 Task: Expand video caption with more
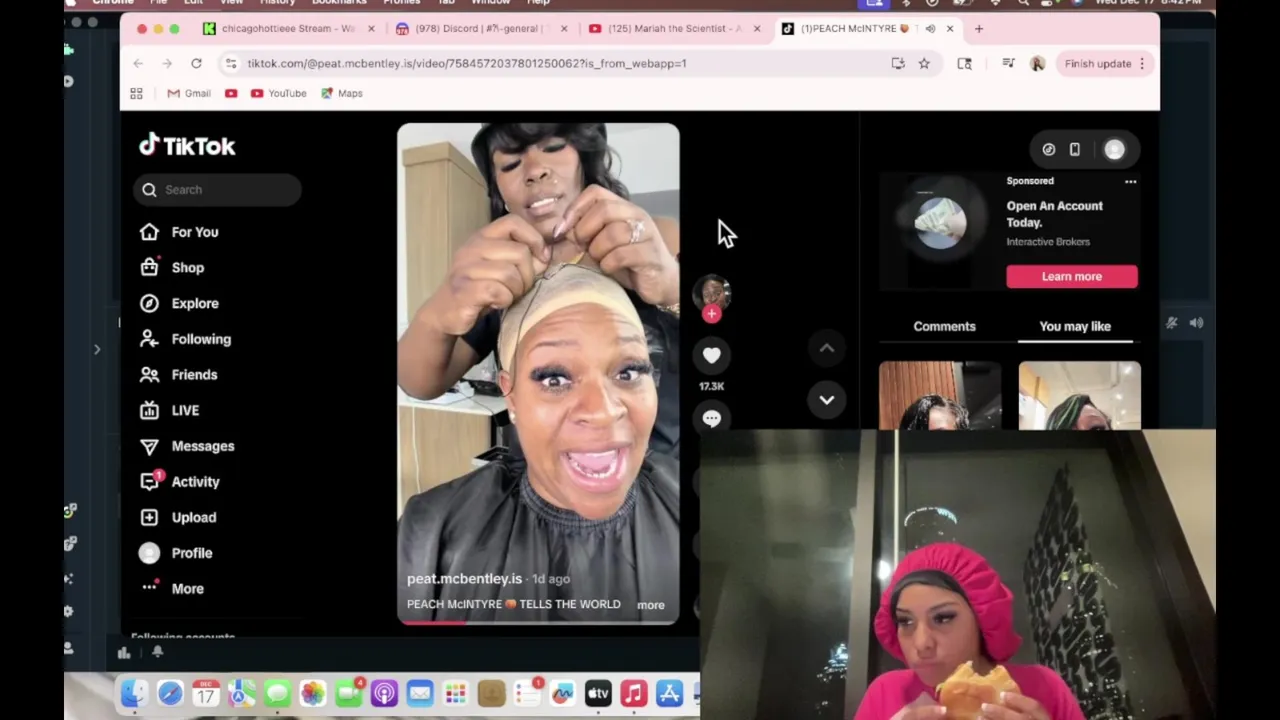coord(651,605)
